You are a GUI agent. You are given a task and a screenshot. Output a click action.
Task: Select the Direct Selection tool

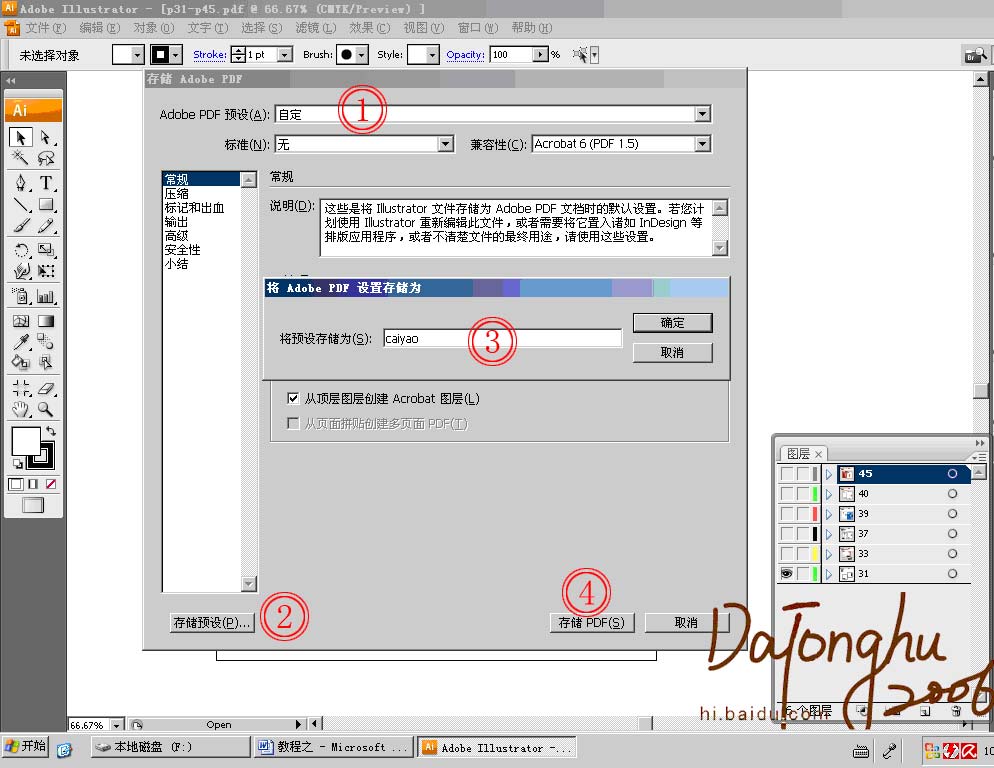point(46,137)
